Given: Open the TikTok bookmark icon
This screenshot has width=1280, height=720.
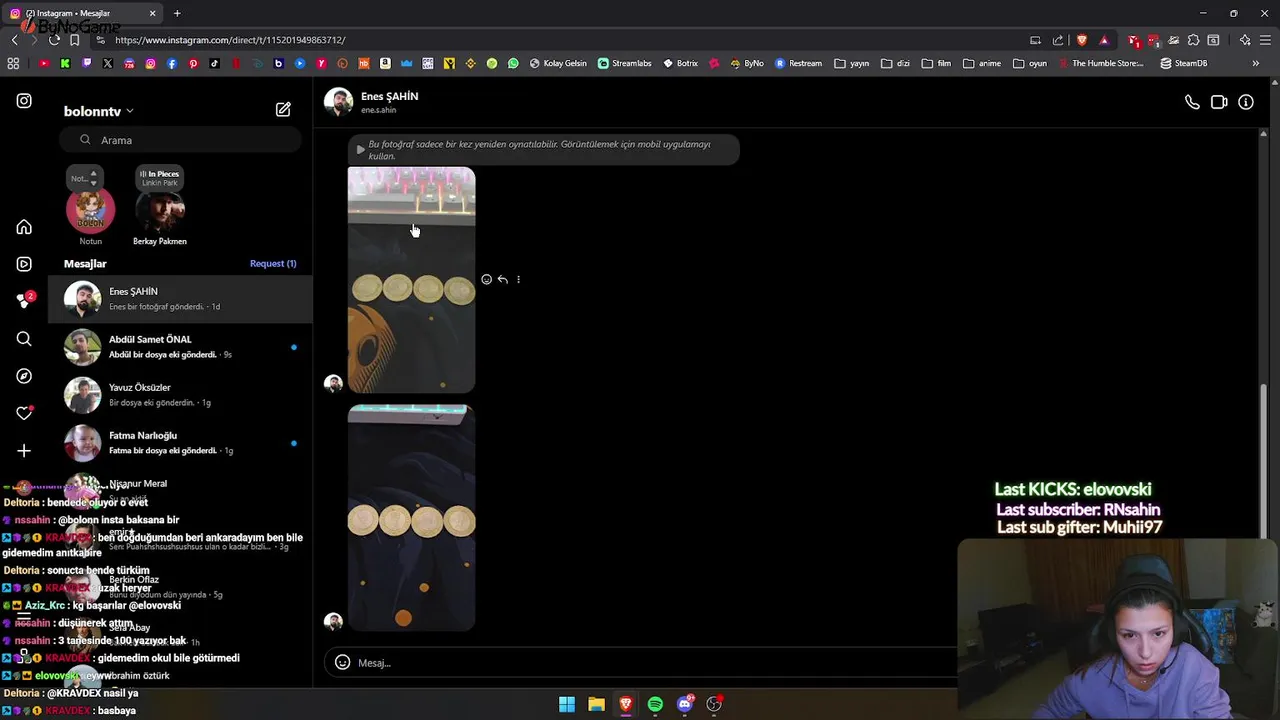Looking at the screenshot, I should point(215,63).
